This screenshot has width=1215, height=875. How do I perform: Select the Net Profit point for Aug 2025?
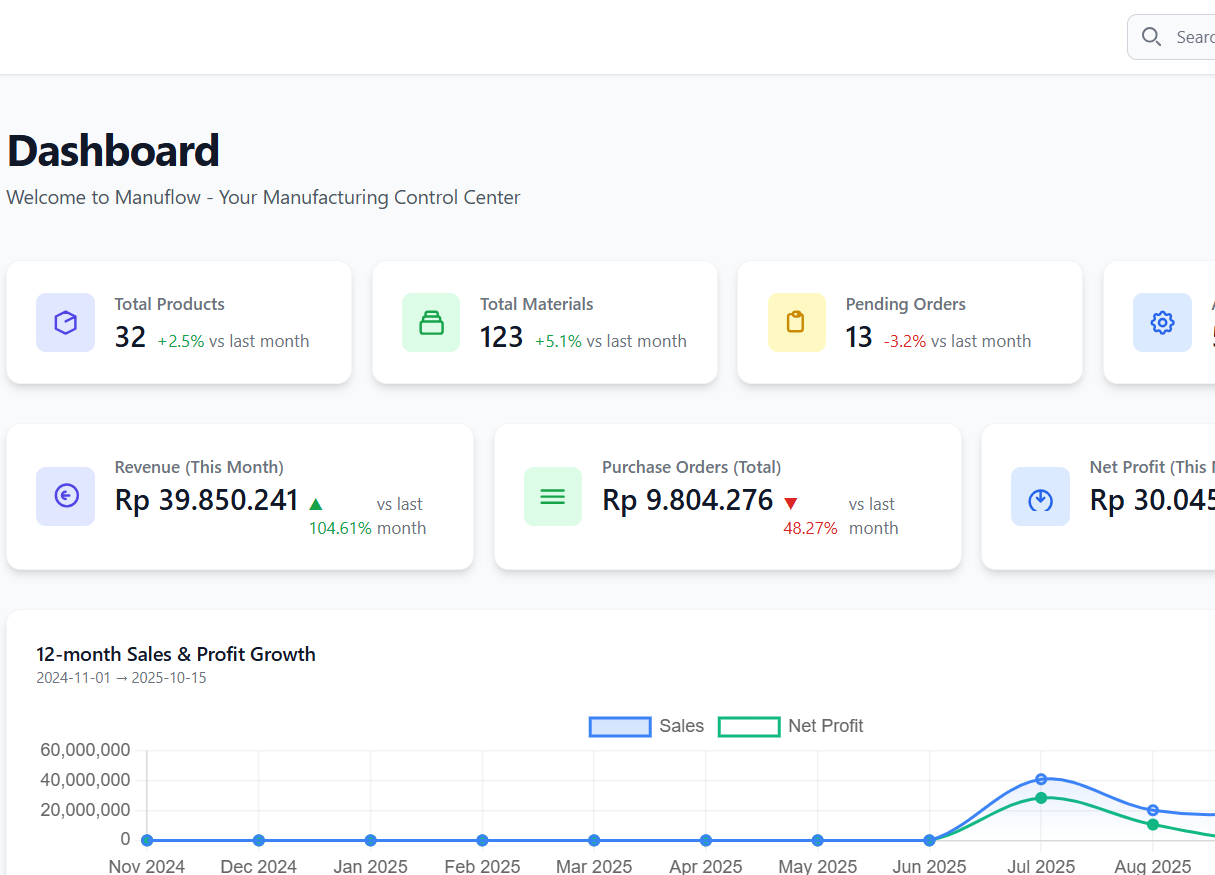(x=1153, y=825)
